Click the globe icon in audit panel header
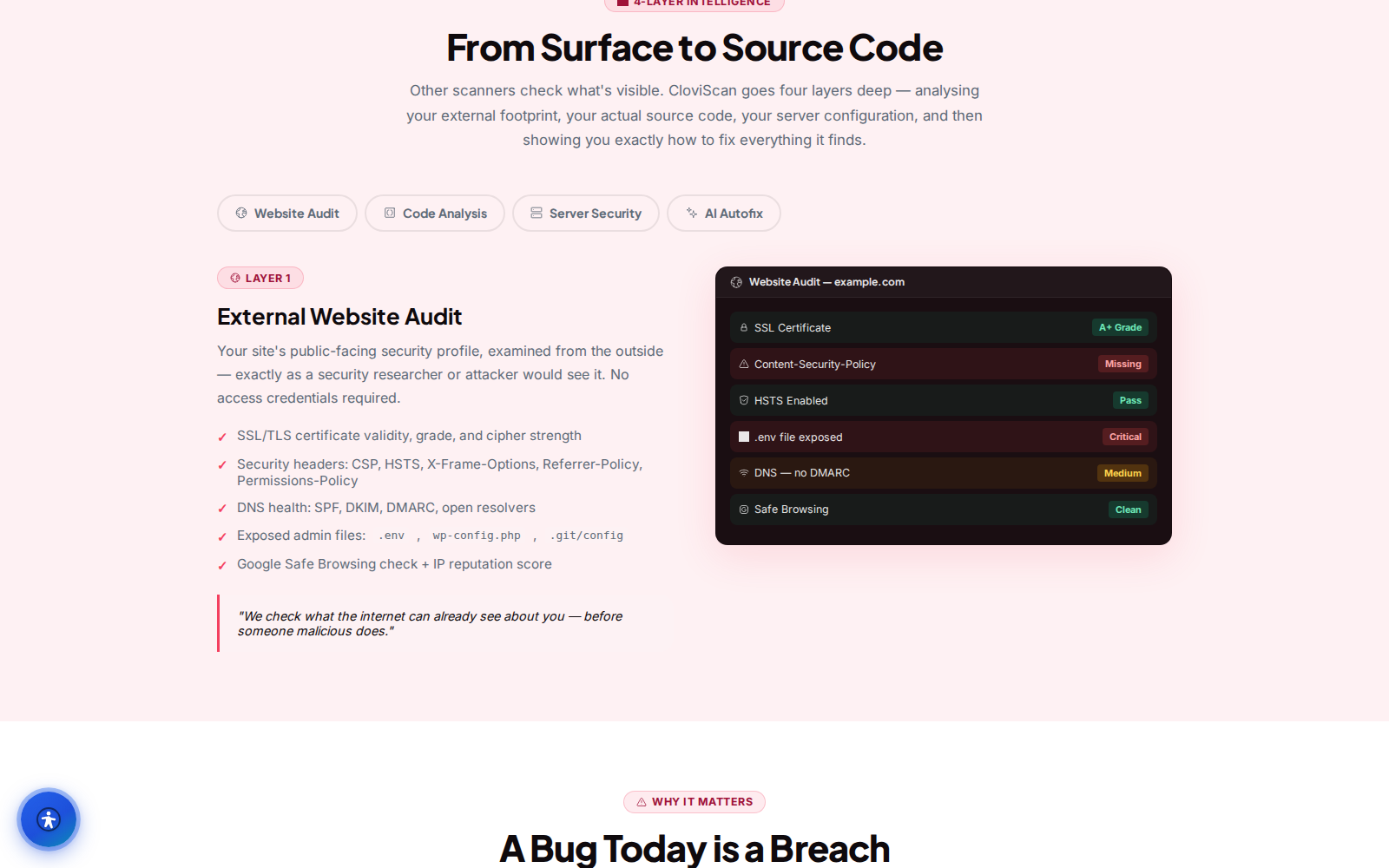Screen dimensions: 1389x868 pyautogui.click(x=736, y=282)
